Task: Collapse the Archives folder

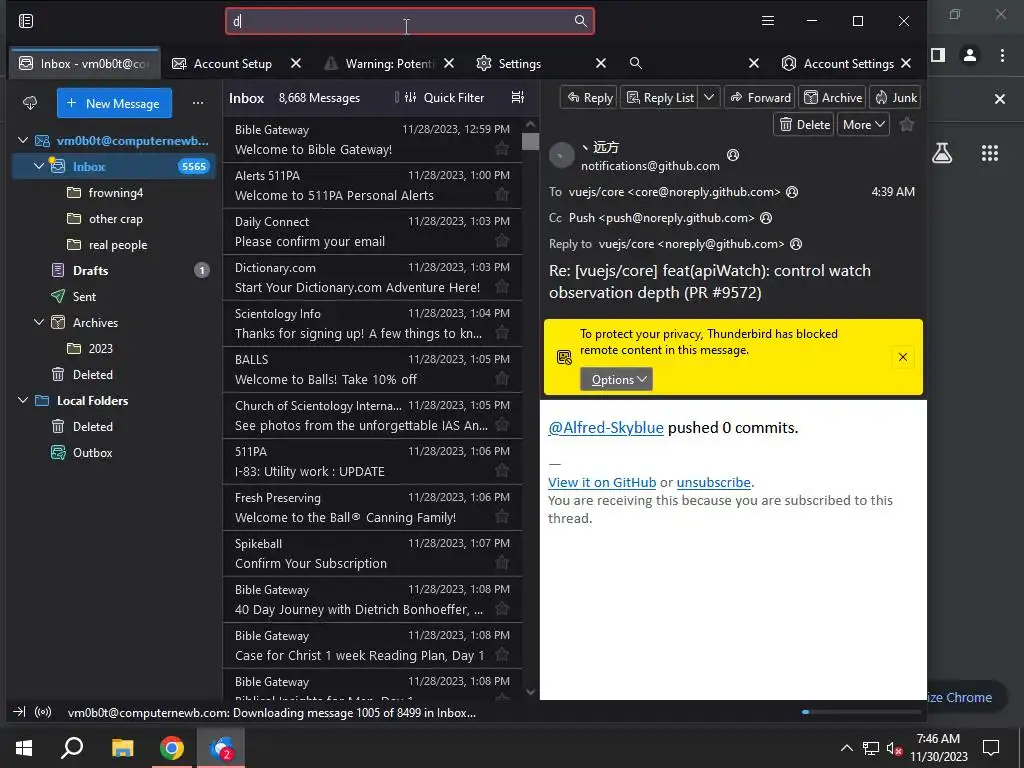Action: 39,322
